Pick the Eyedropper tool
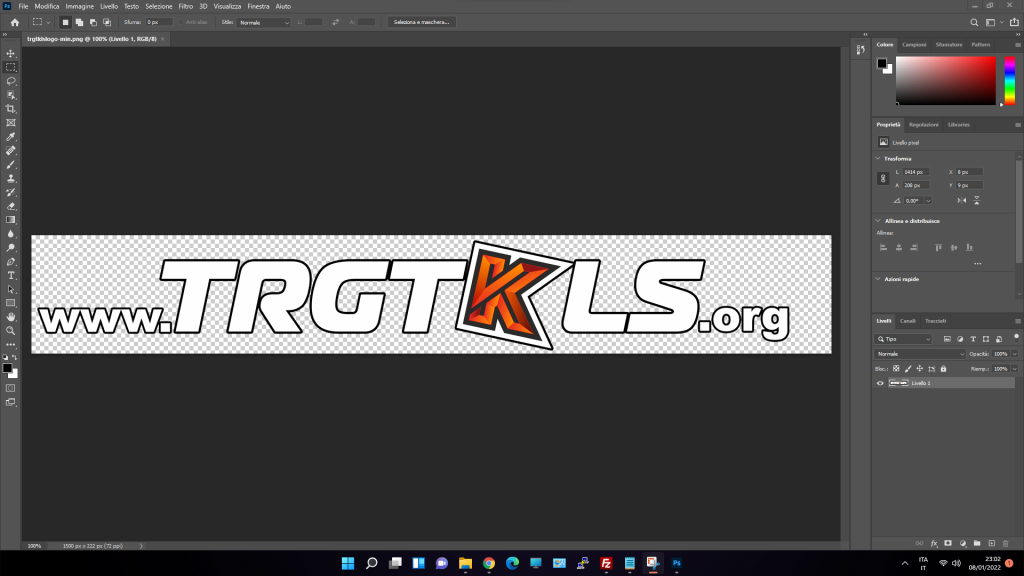Screen dimensions: 1024x576 (x=11, y=136)
